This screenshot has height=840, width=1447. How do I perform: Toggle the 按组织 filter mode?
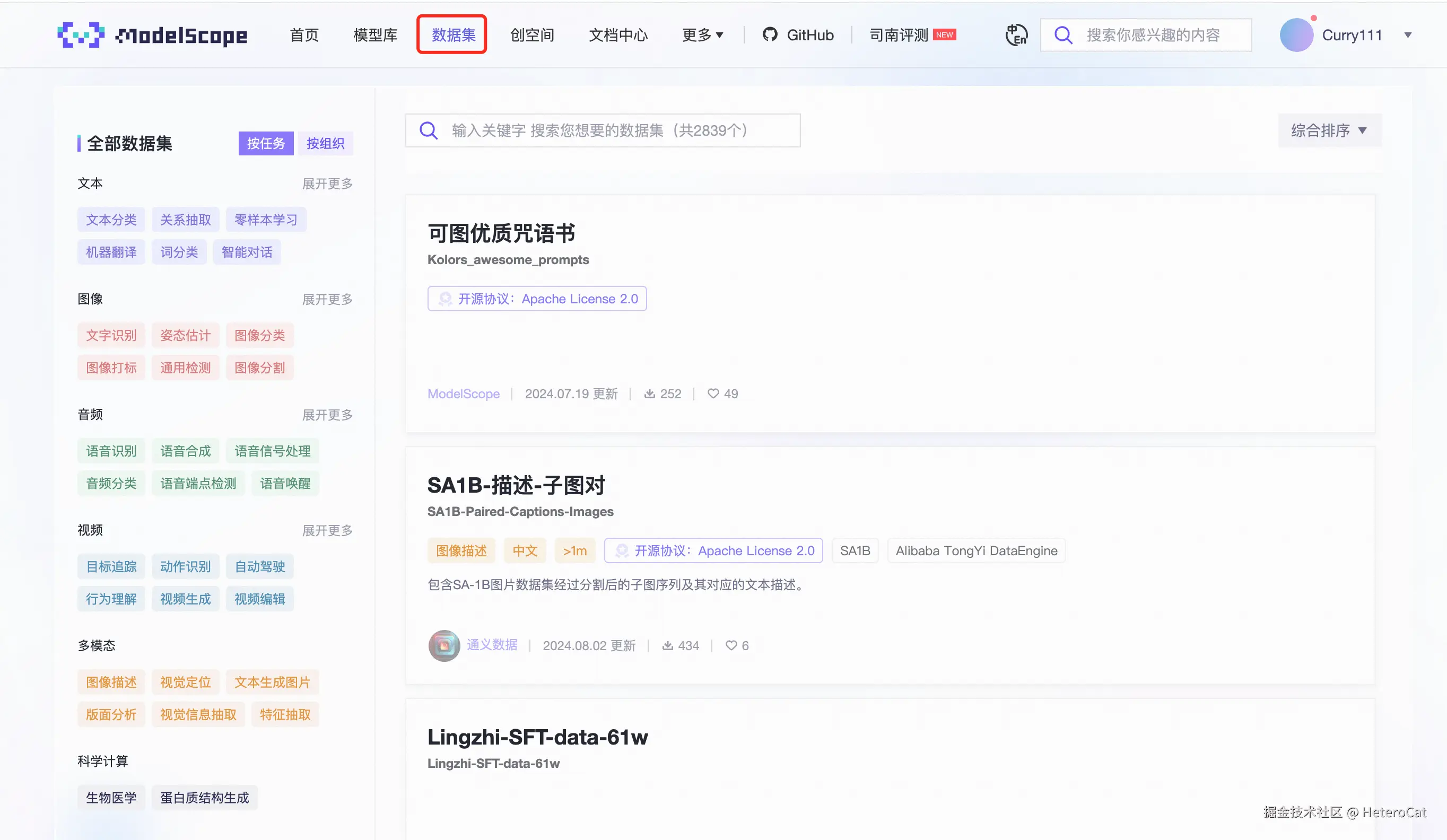click(325, 144)
